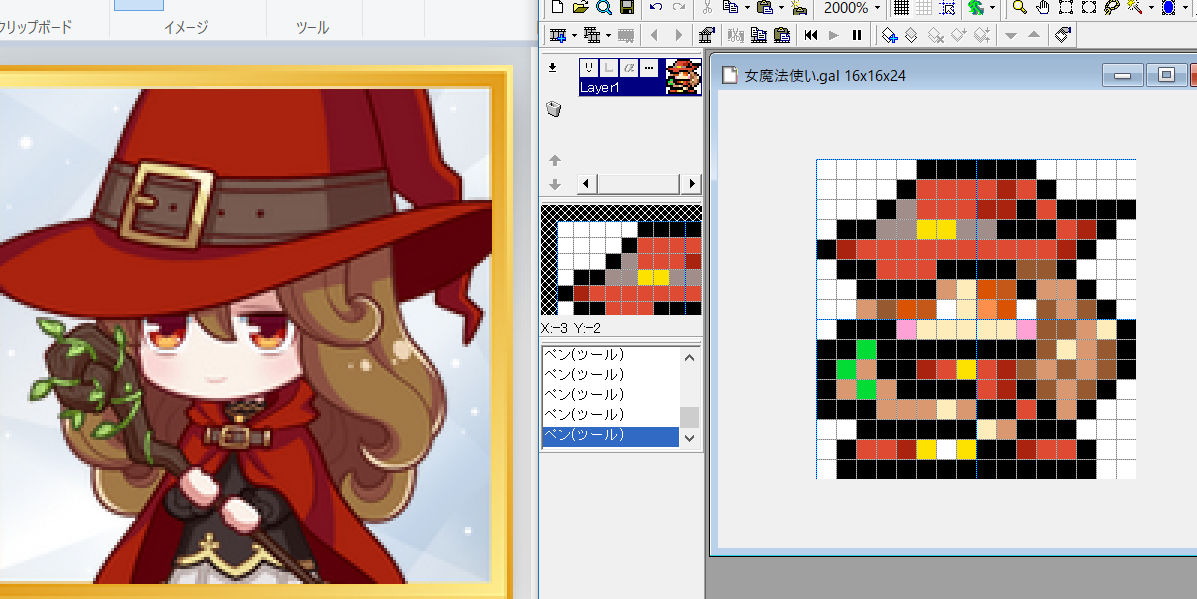Select the Hand pan tool
The width and height of the screenshot is (1197, 599).
[1043, 8]
